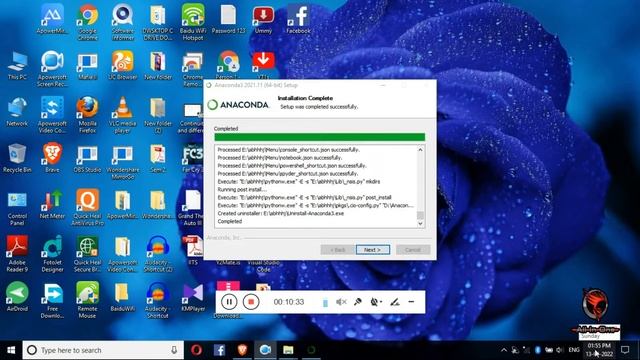Select pen annotation tool in recorder
The width and height of the screenshot is (640, 360).
394,302
